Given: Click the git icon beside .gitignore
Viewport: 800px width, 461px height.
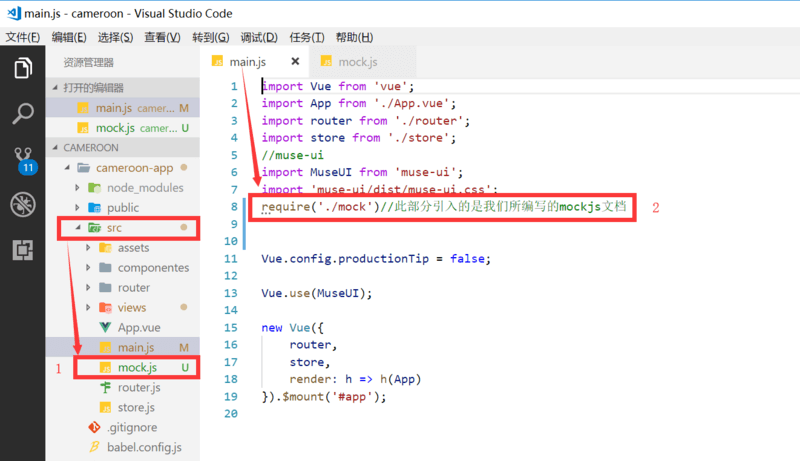Looking at the screenshot, I should 94,427.
